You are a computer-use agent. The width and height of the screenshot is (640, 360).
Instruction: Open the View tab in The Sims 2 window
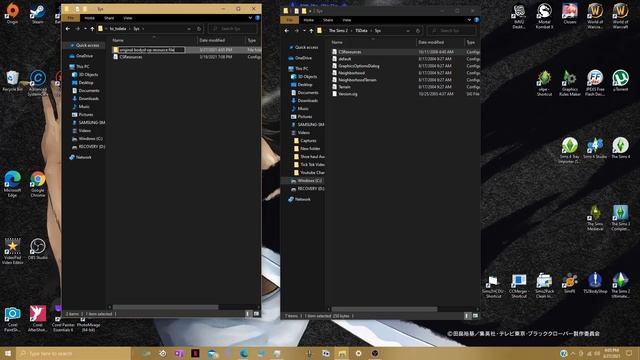pyautogui.click(x=347, y=20)
